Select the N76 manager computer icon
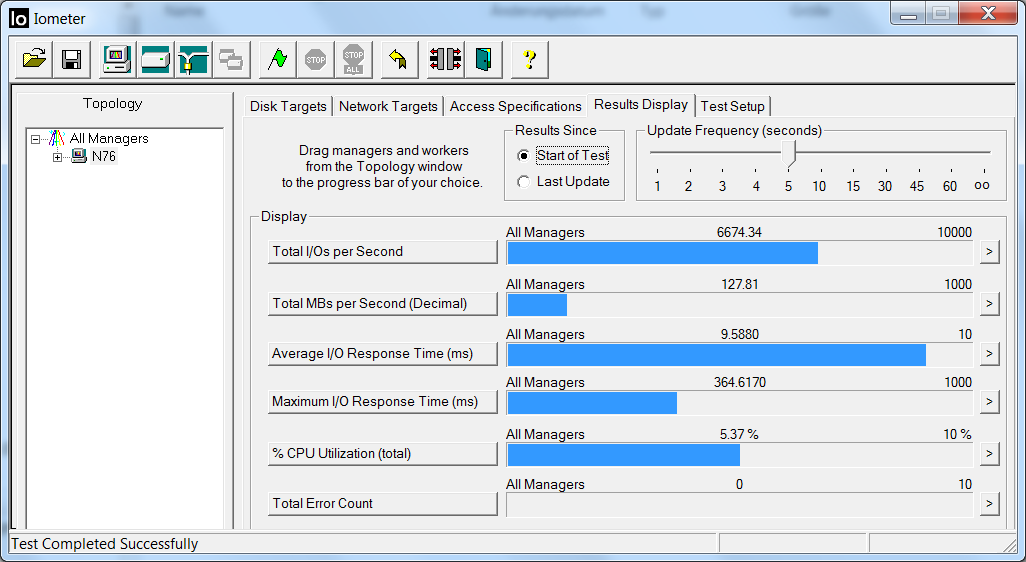Screen dimensions: 1026x562 [79, 156]
